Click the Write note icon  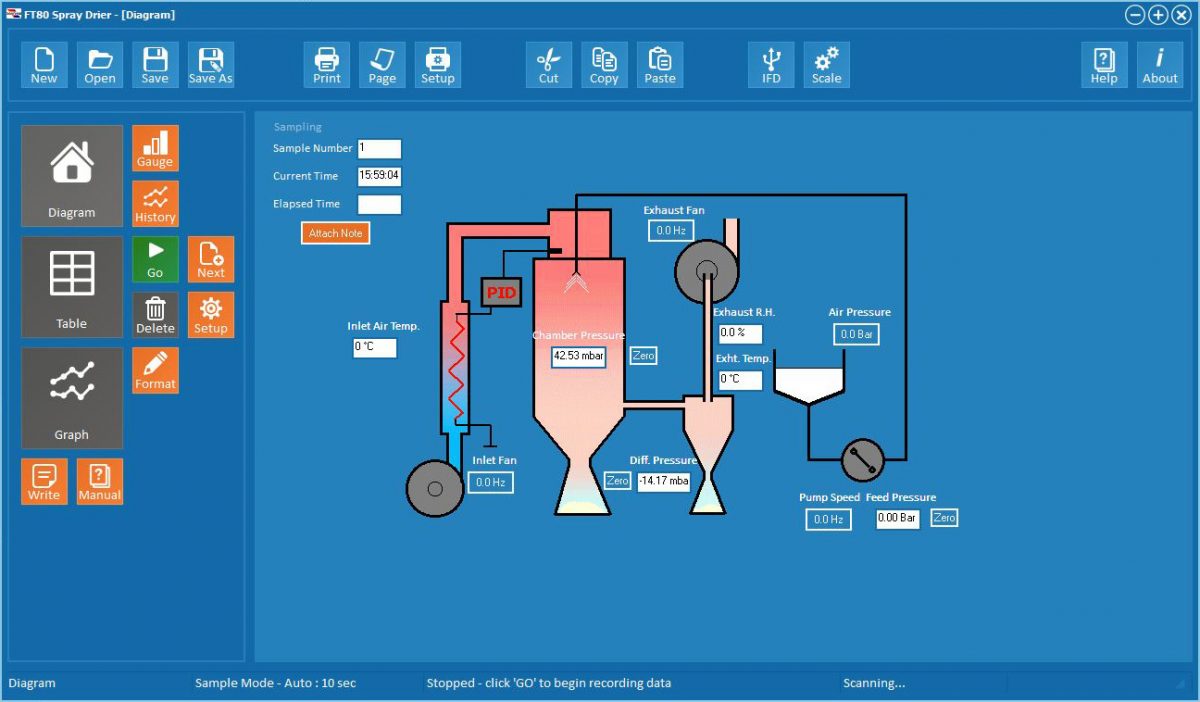coord(44,481)
